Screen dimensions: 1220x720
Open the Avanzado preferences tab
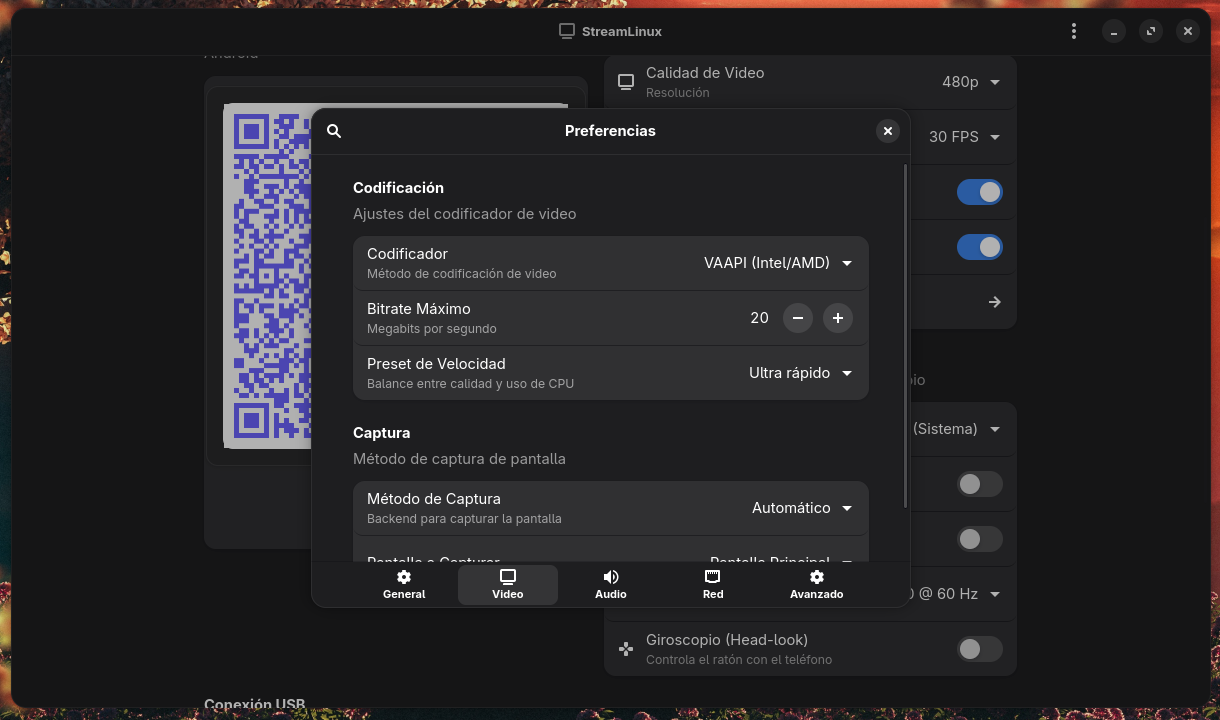(817, 585)
